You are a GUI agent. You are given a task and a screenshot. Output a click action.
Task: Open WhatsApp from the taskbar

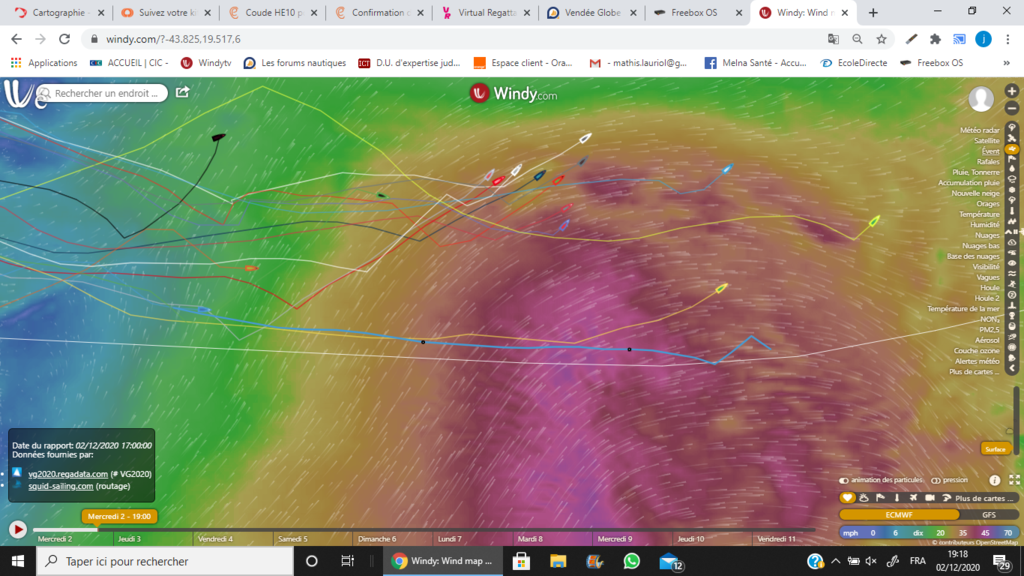click(x=631, y=561)
